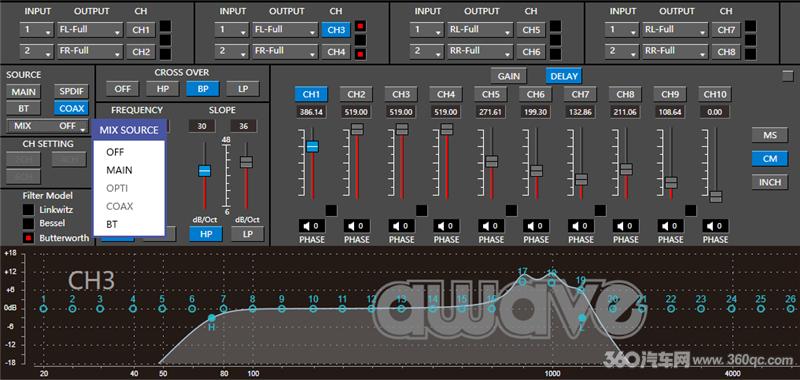Toggle the Butterworth filter model checkbox
Image resolution: width=800 pixels, height=380 pixels.
pyautogui.click(x=29, y=238)
